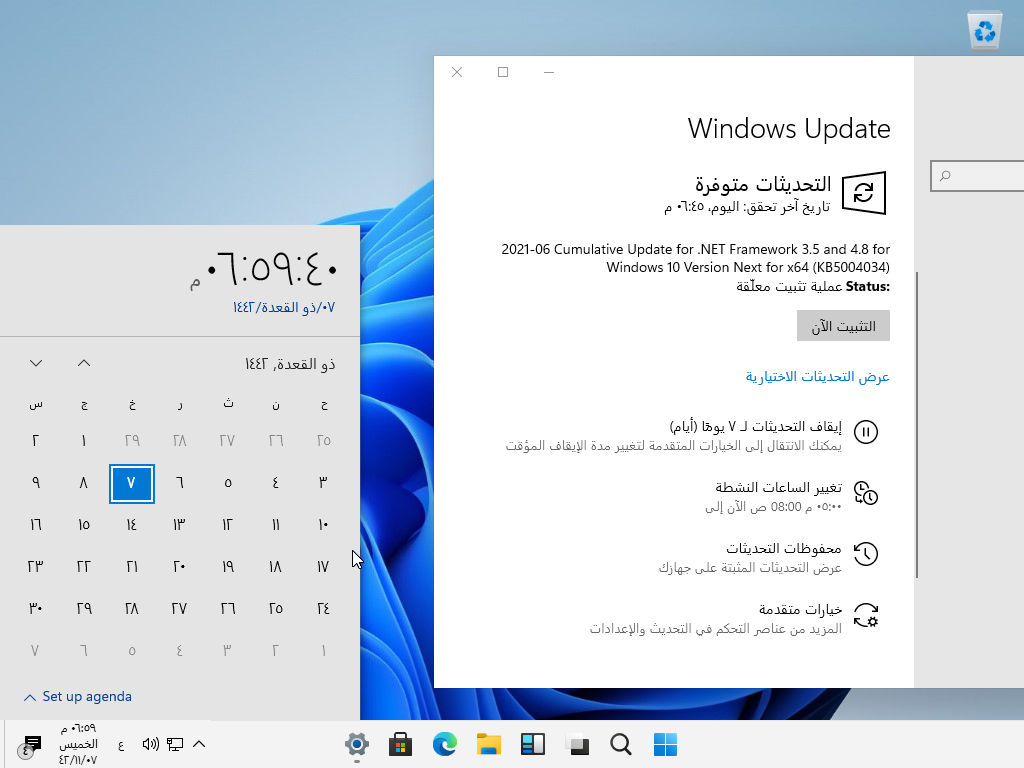The width and height of the screenshot is (1024, 768).
Task: Open the notification center icon
Action: click(29, 745)
